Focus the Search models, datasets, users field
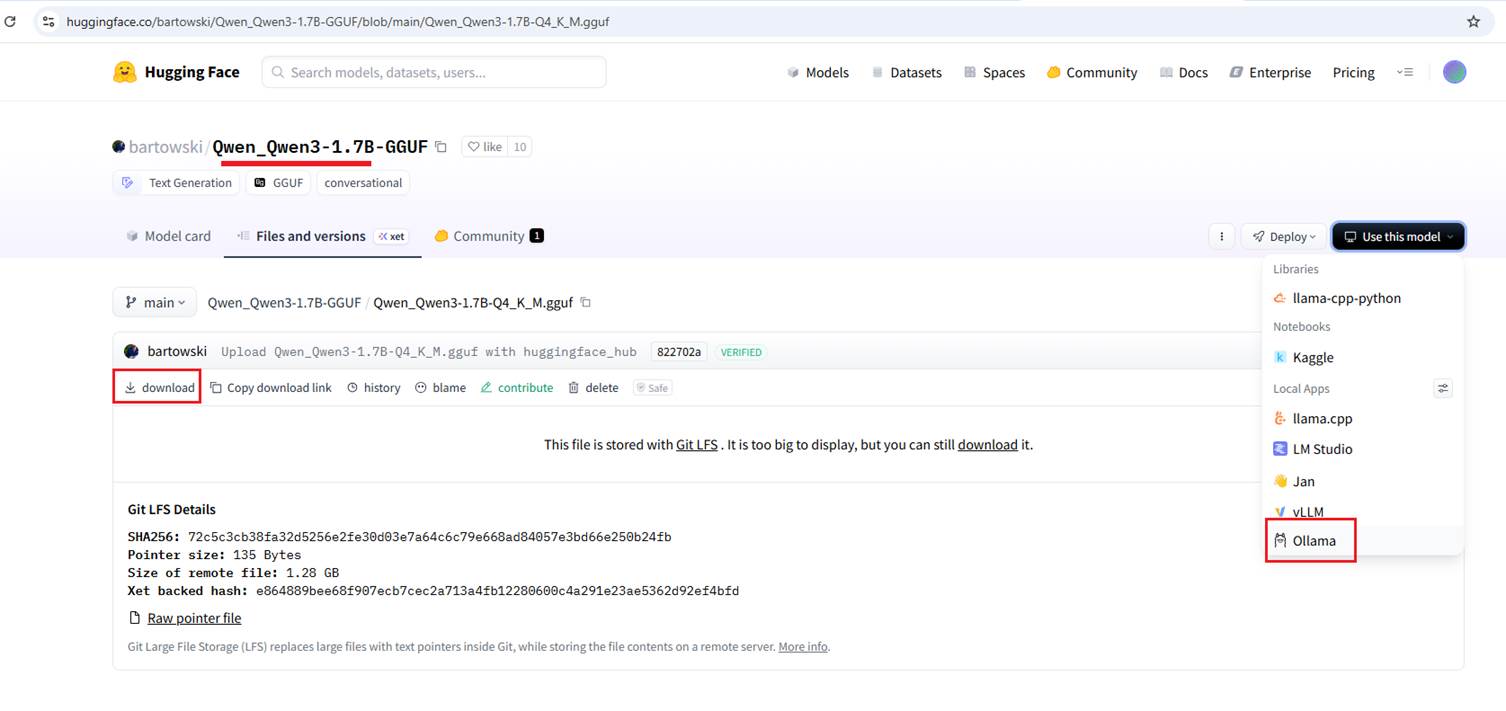The image size is (1506, 711). coord(434,72)
